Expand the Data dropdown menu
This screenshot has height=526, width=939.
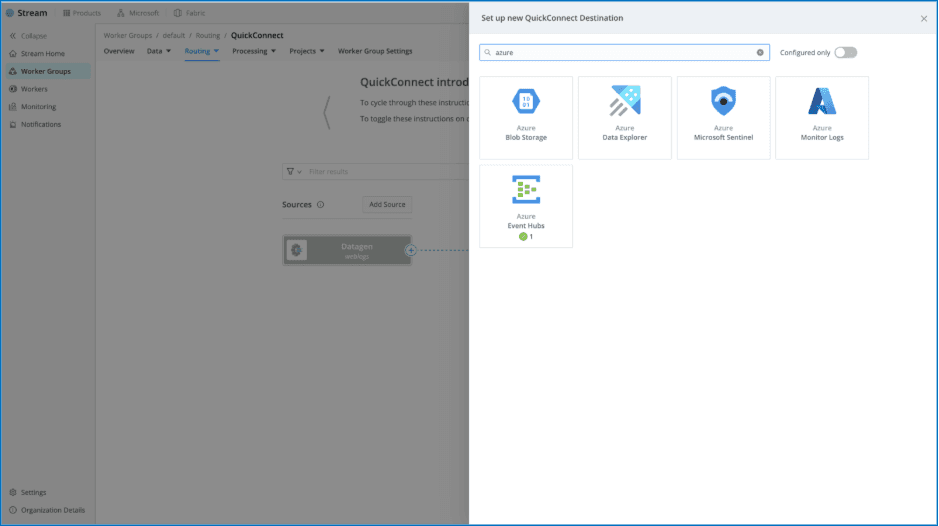click(159, 51)
